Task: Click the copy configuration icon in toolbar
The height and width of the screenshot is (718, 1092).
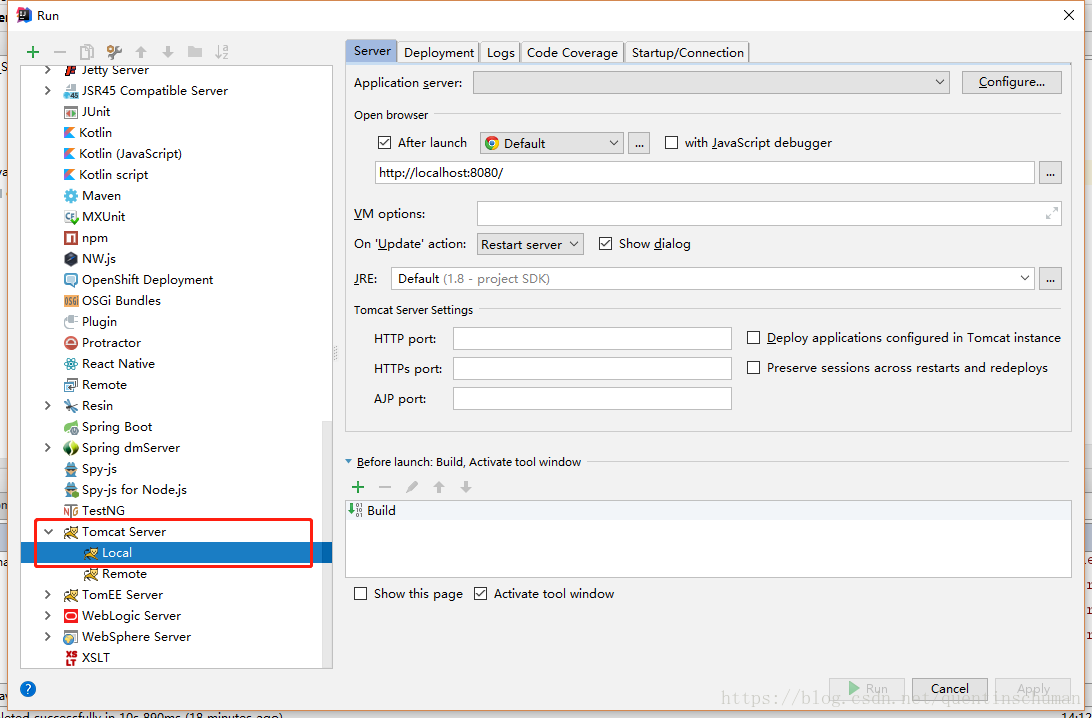Action: tap(87, 52)
